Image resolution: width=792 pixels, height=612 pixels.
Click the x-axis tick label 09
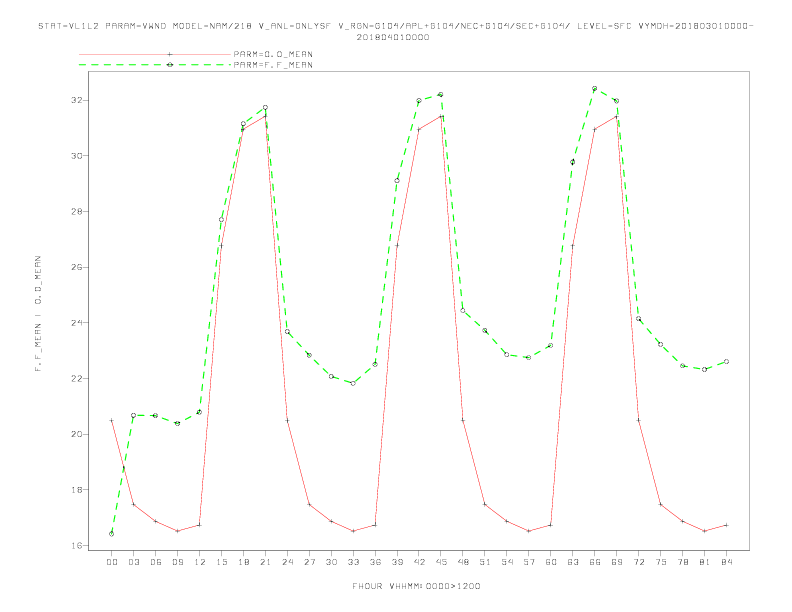click(x=177, y=562)
